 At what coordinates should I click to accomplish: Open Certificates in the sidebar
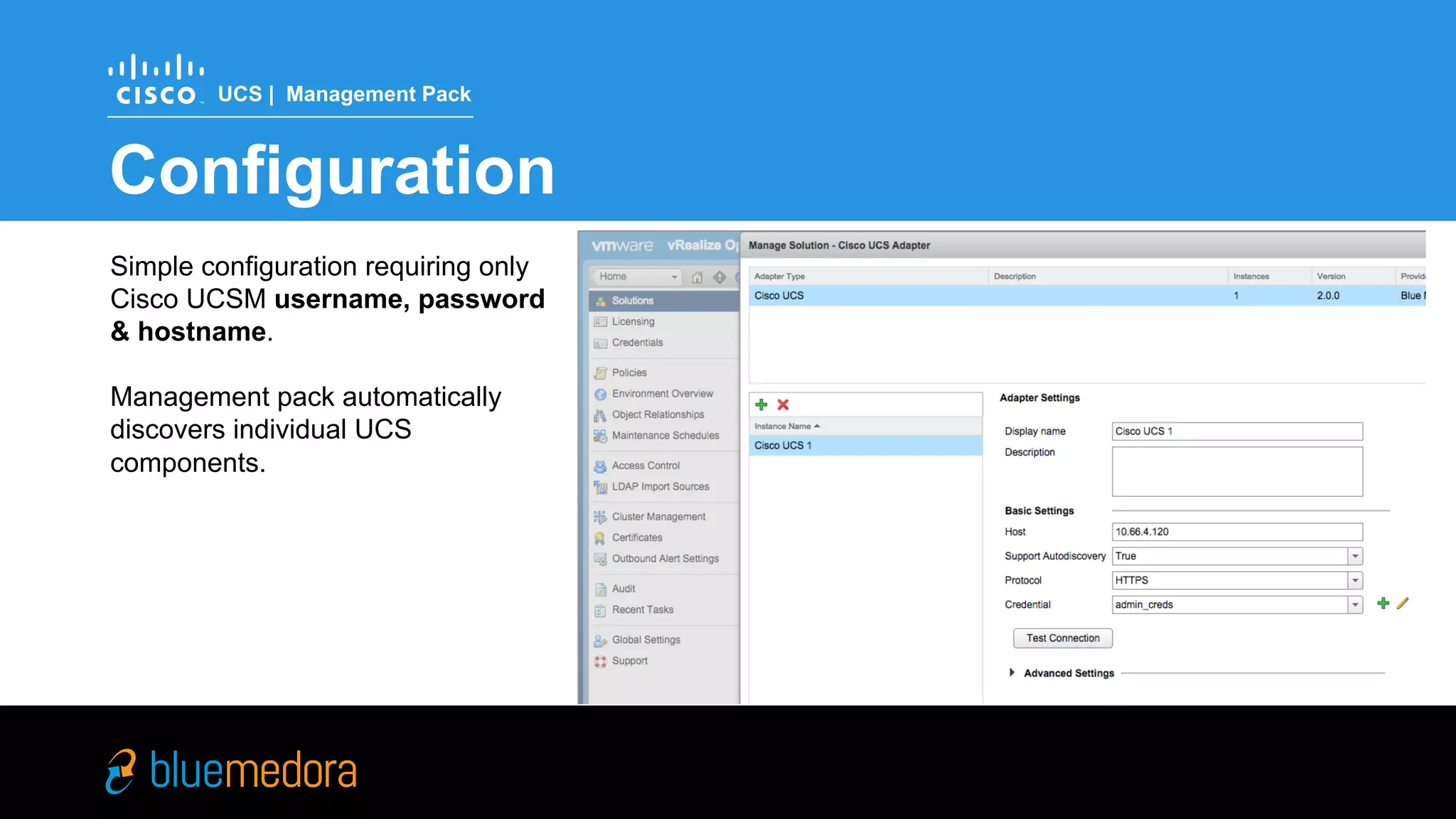coord(637,538)
